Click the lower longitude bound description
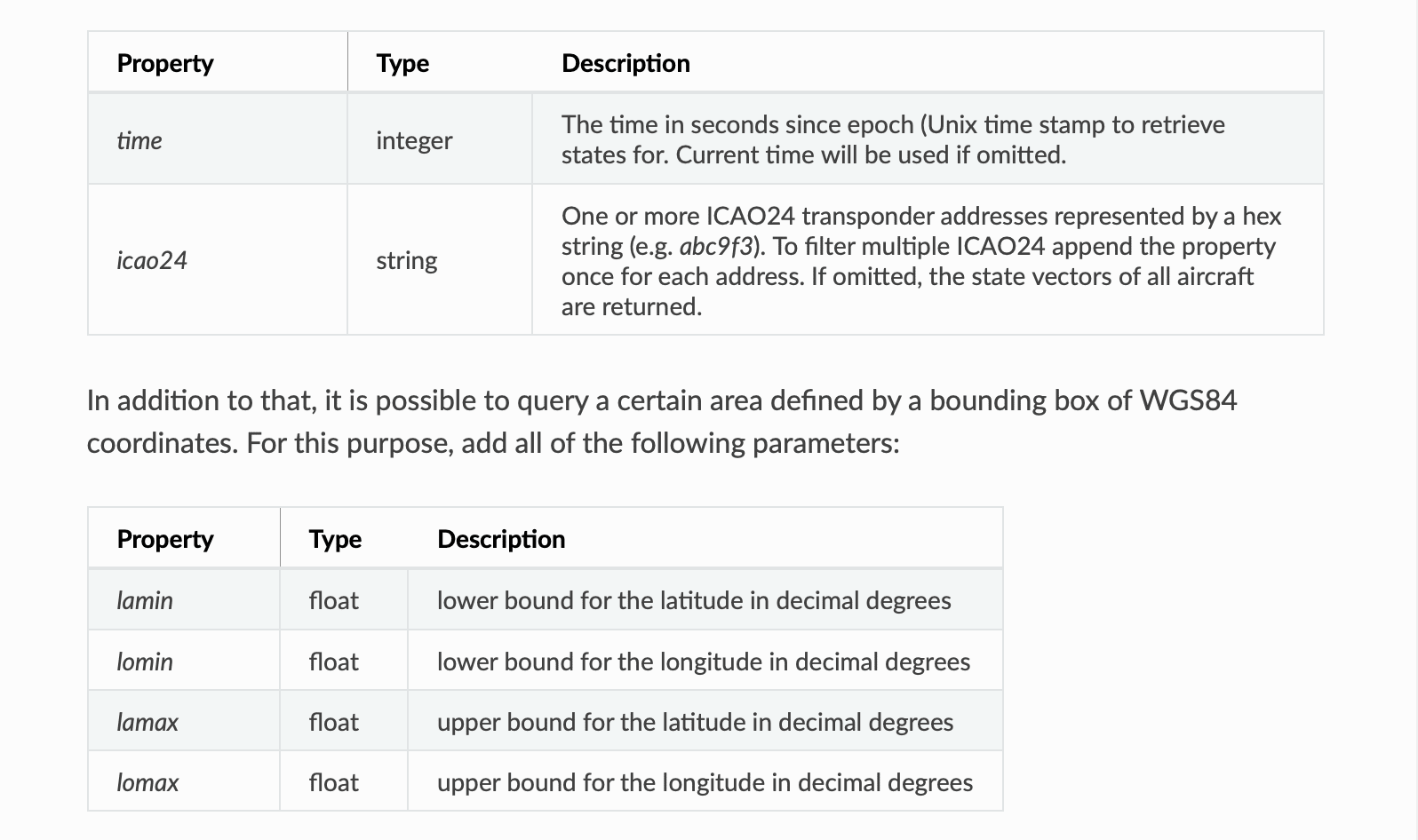1418x840 pixels. coord(704,662)
